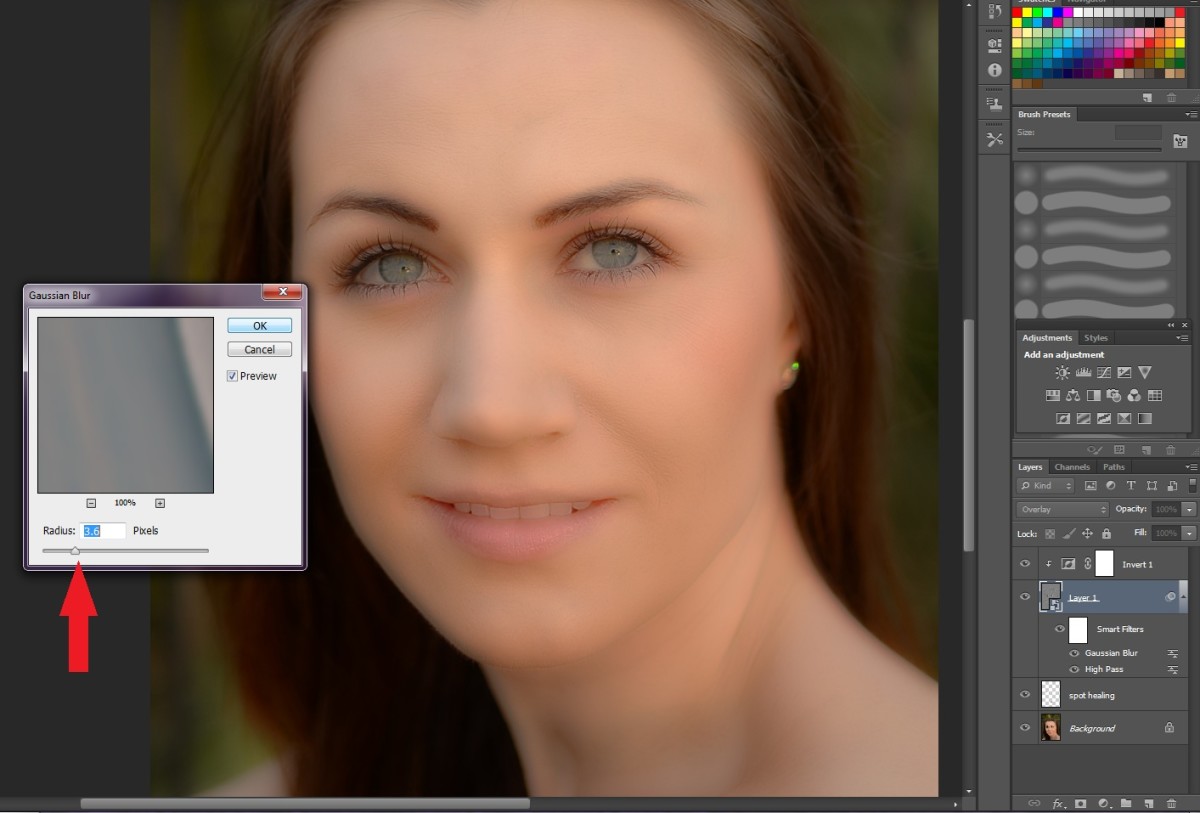Add a Black & White adjustment

pyautogui.click(x=1093, y=395)
